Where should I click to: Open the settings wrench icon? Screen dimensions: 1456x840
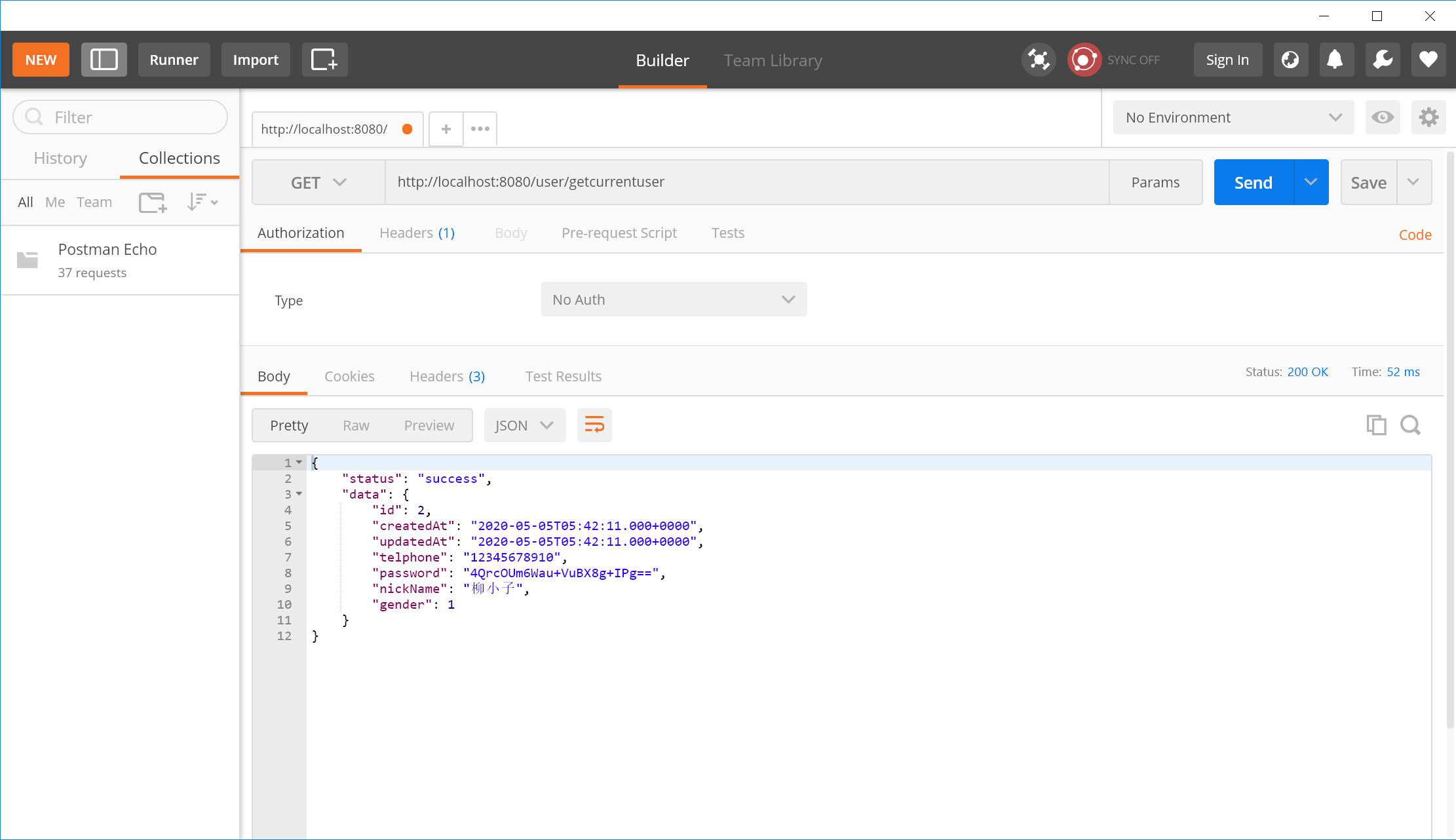(1383, 60)
